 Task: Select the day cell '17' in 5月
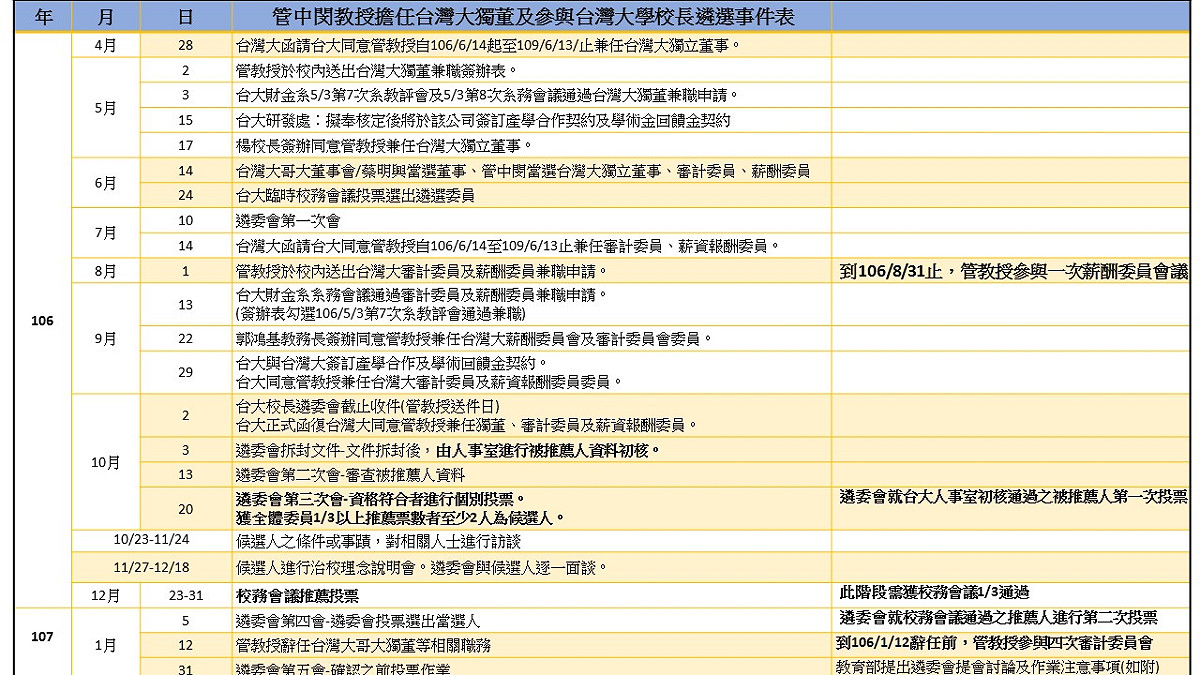(x=185, y=145)
